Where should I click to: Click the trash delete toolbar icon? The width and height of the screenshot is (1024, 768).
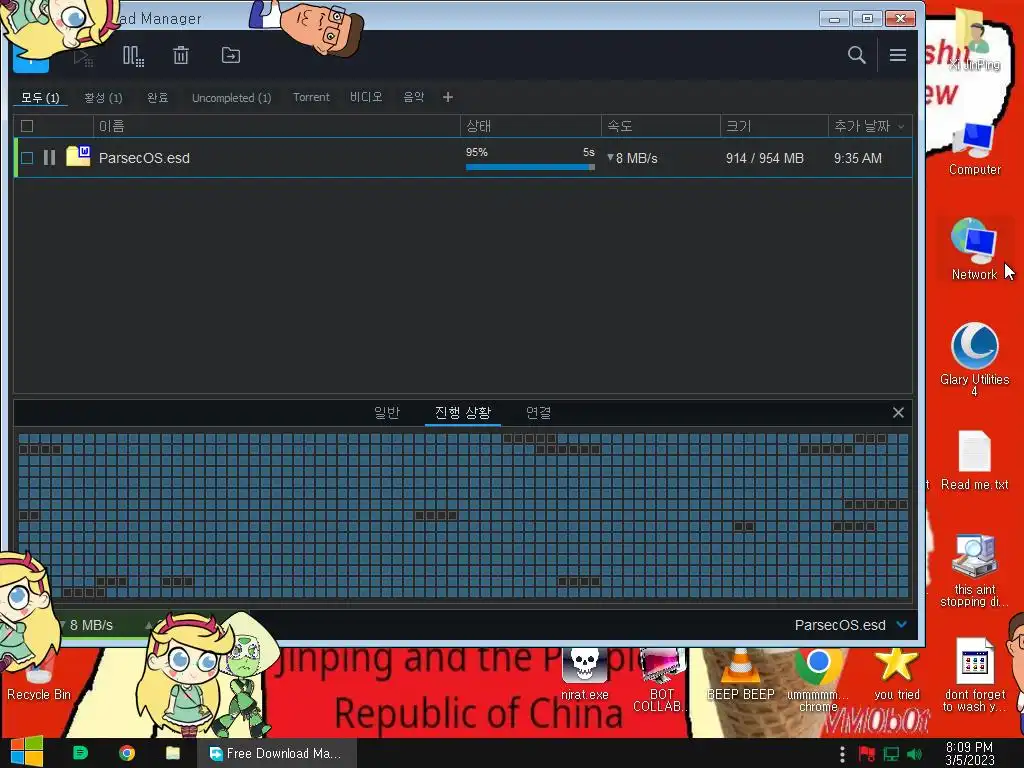[181, 56]
